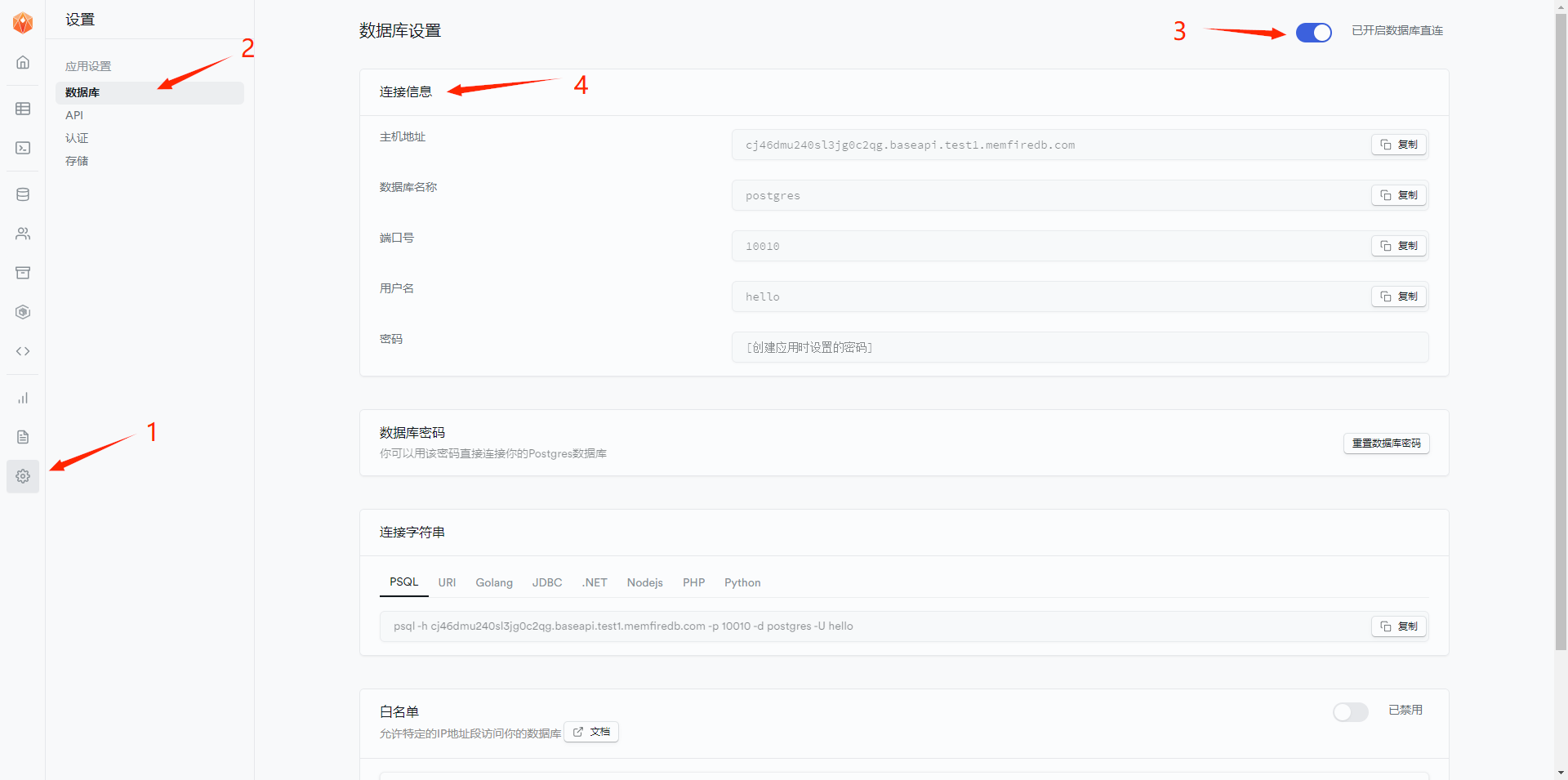Open the database cylinder icon

pos(23,194)
